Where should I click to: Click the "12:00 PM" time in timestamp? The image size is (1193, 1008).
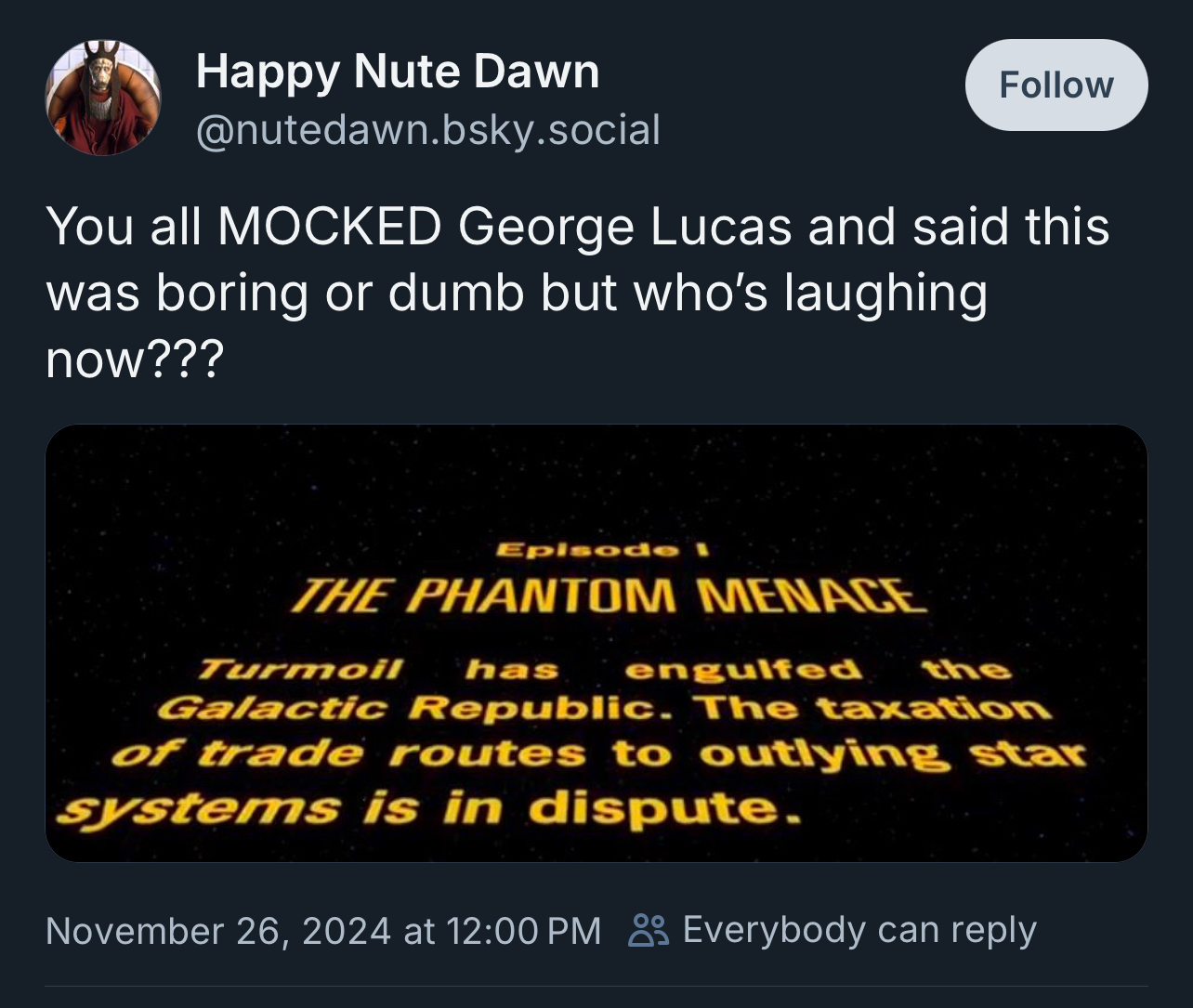(524, 930)
